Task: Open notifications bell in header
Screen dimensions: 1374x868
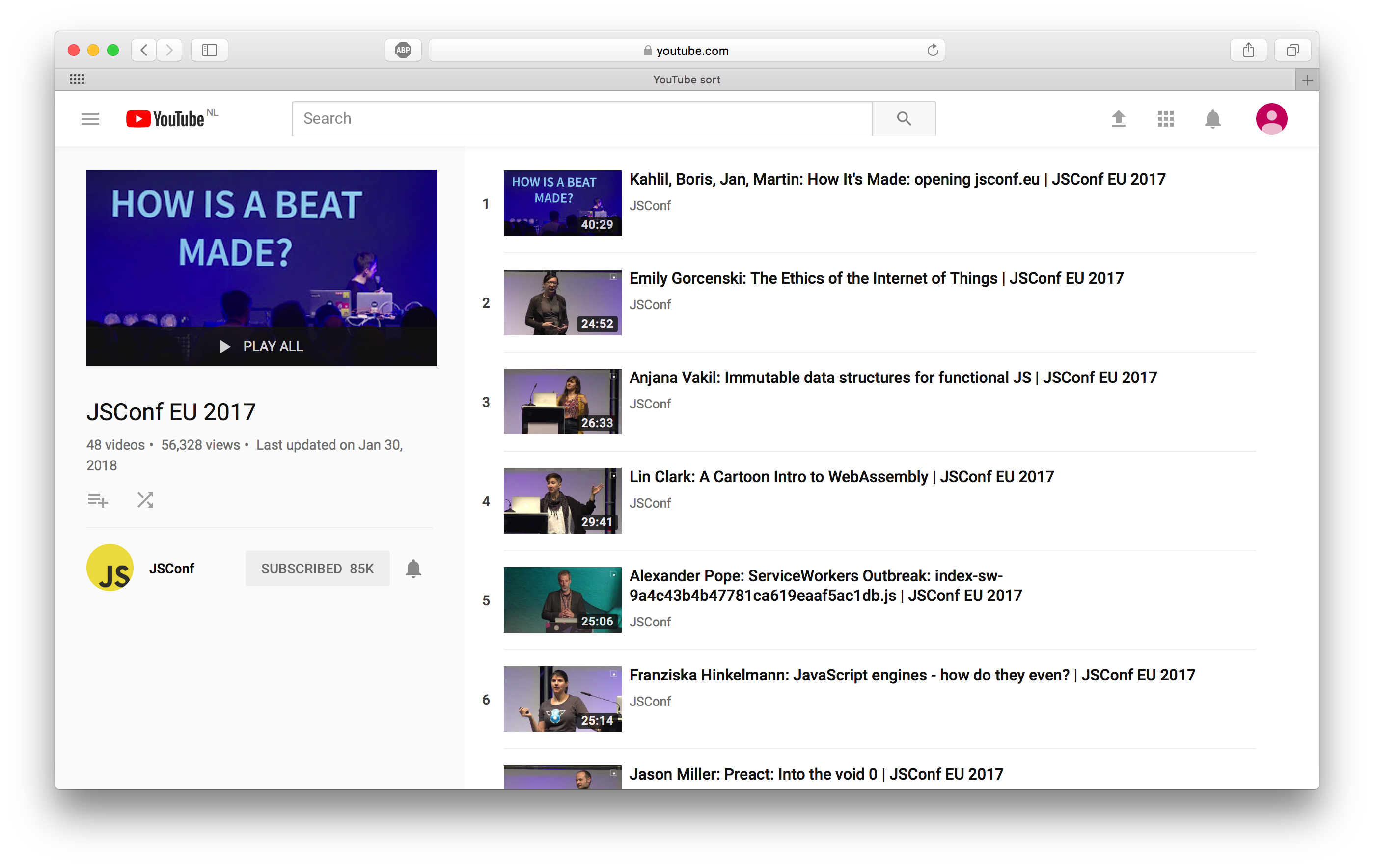Action: (1212, 119)
